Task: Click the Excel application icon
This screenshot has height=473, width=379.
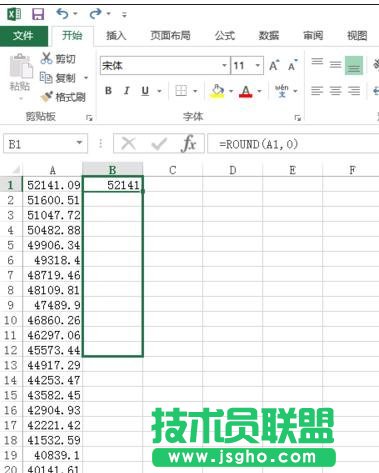Action: [x=14, y=14]
